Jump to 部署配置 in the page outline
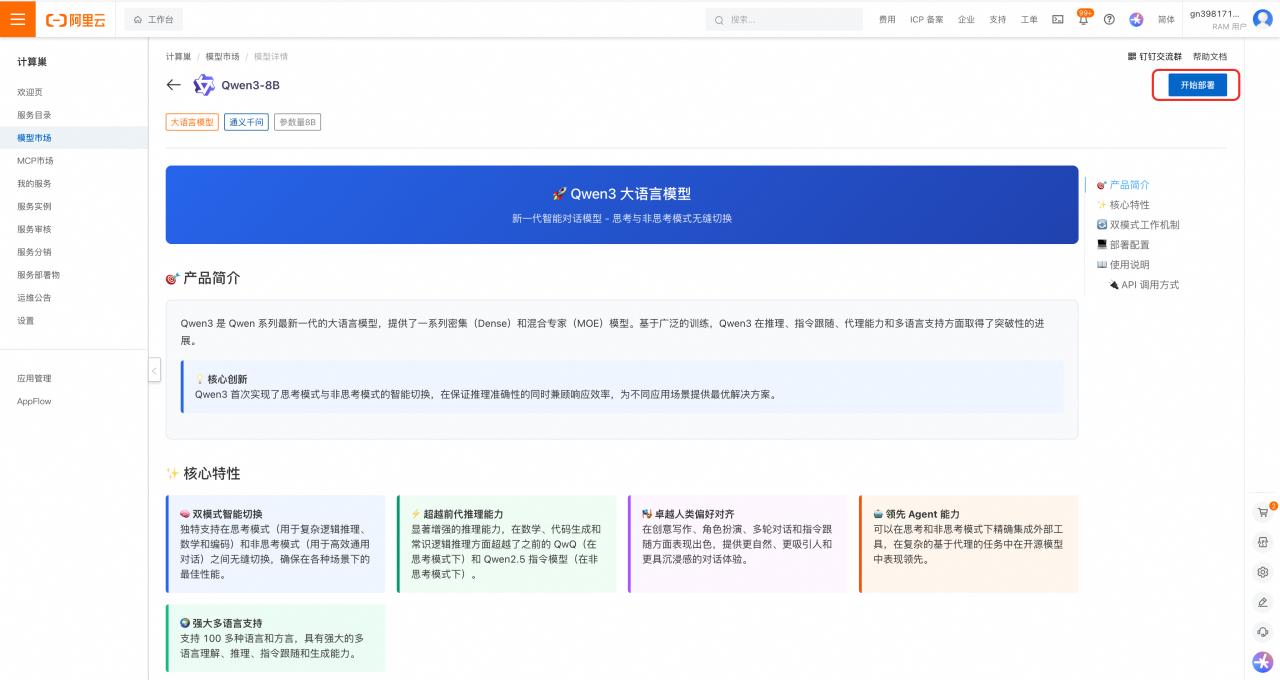 point(1123,245)
